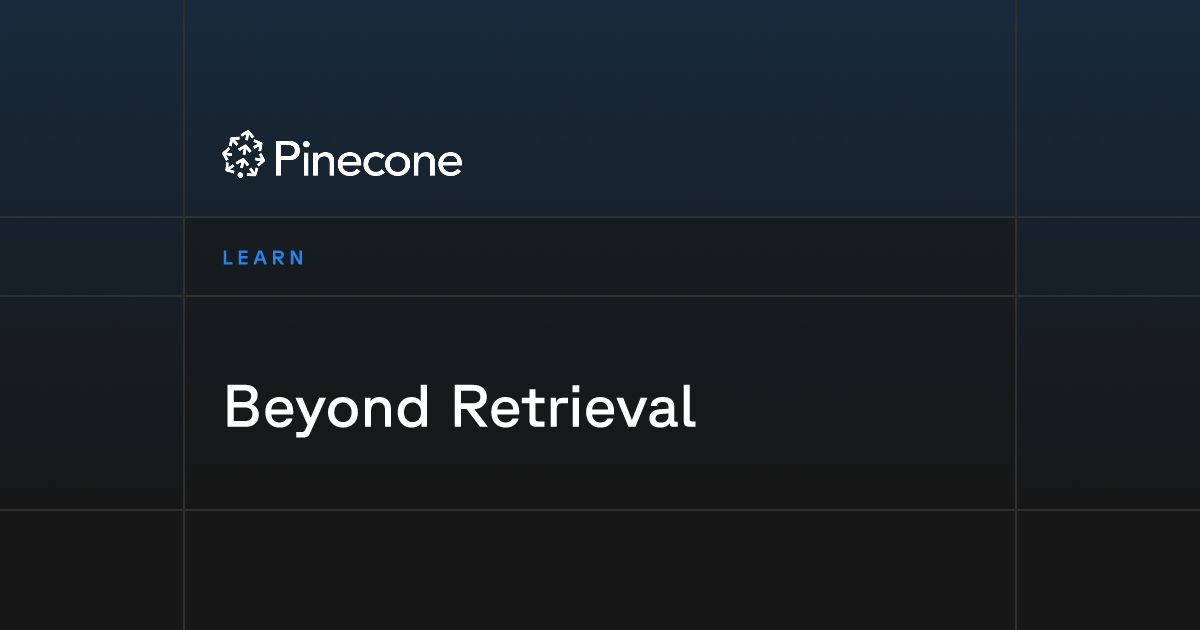Click the letter P in Pinecone
1200x630 pixels.
pyautogui.click(x=286, y=159)
